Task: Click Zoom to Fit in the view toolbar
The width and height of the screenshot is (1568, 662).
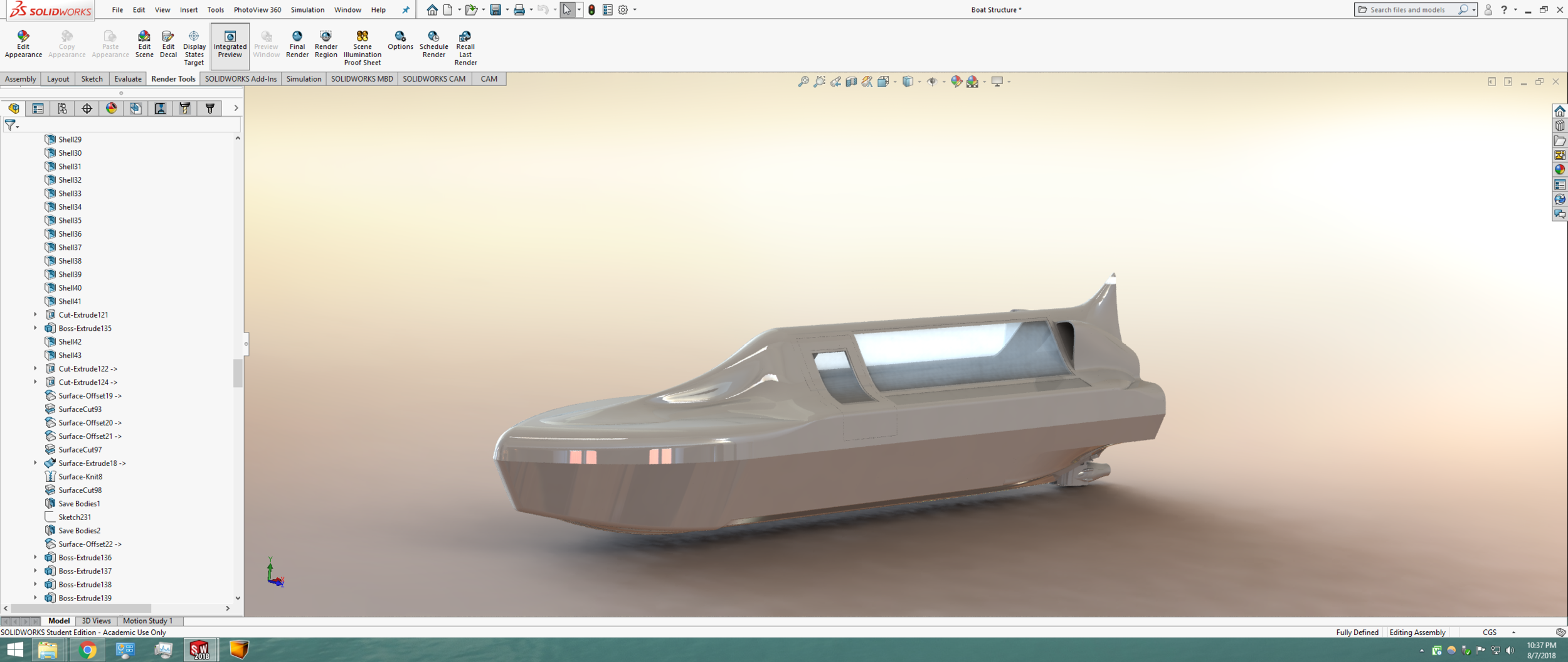Action: click(803, 81)
